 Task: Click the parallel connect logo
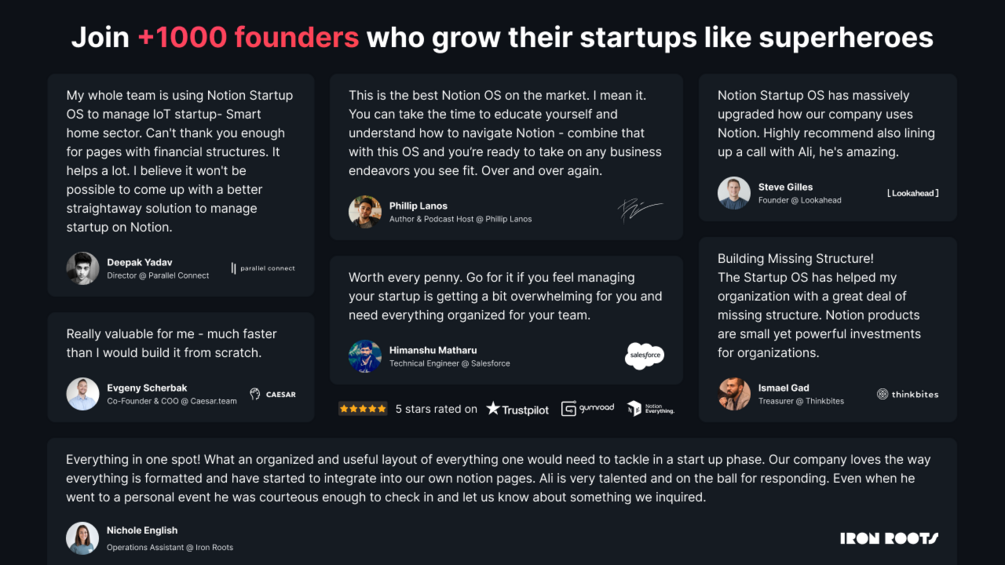click(x=263, y=268)
